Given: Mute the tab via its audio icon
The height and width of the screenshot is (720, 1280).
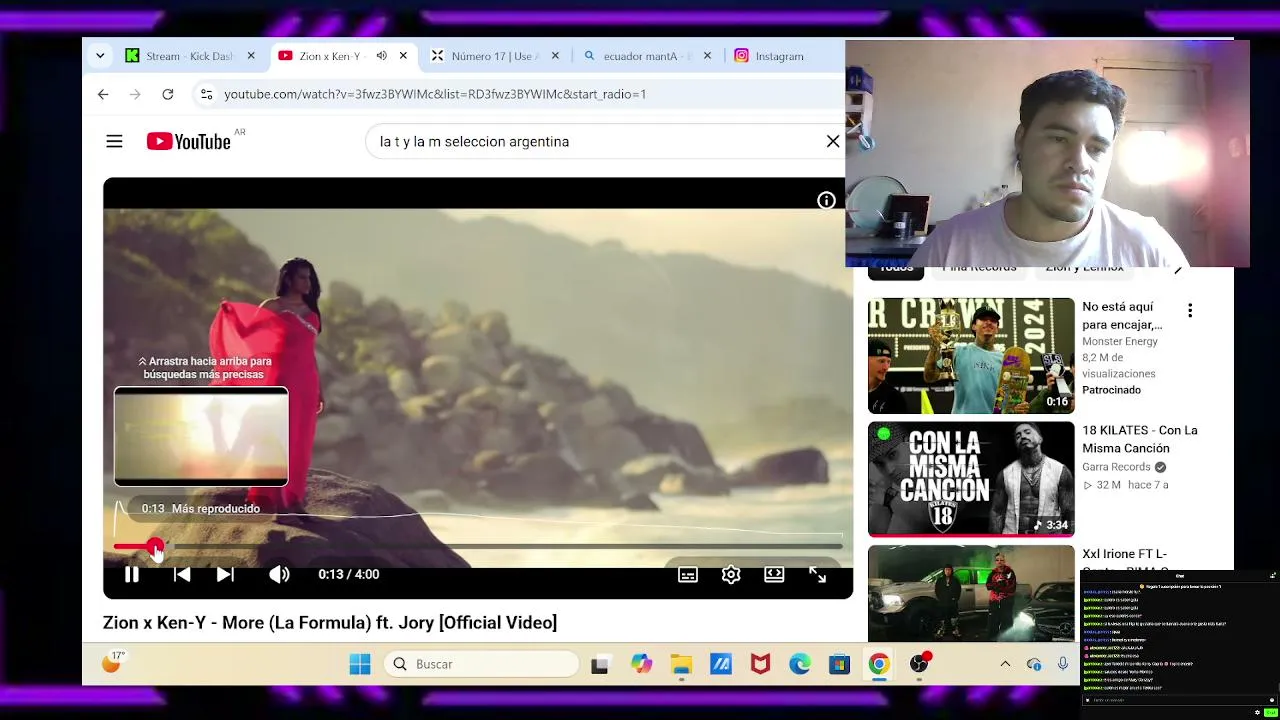Looking at the screenshot, I should 381,56.
